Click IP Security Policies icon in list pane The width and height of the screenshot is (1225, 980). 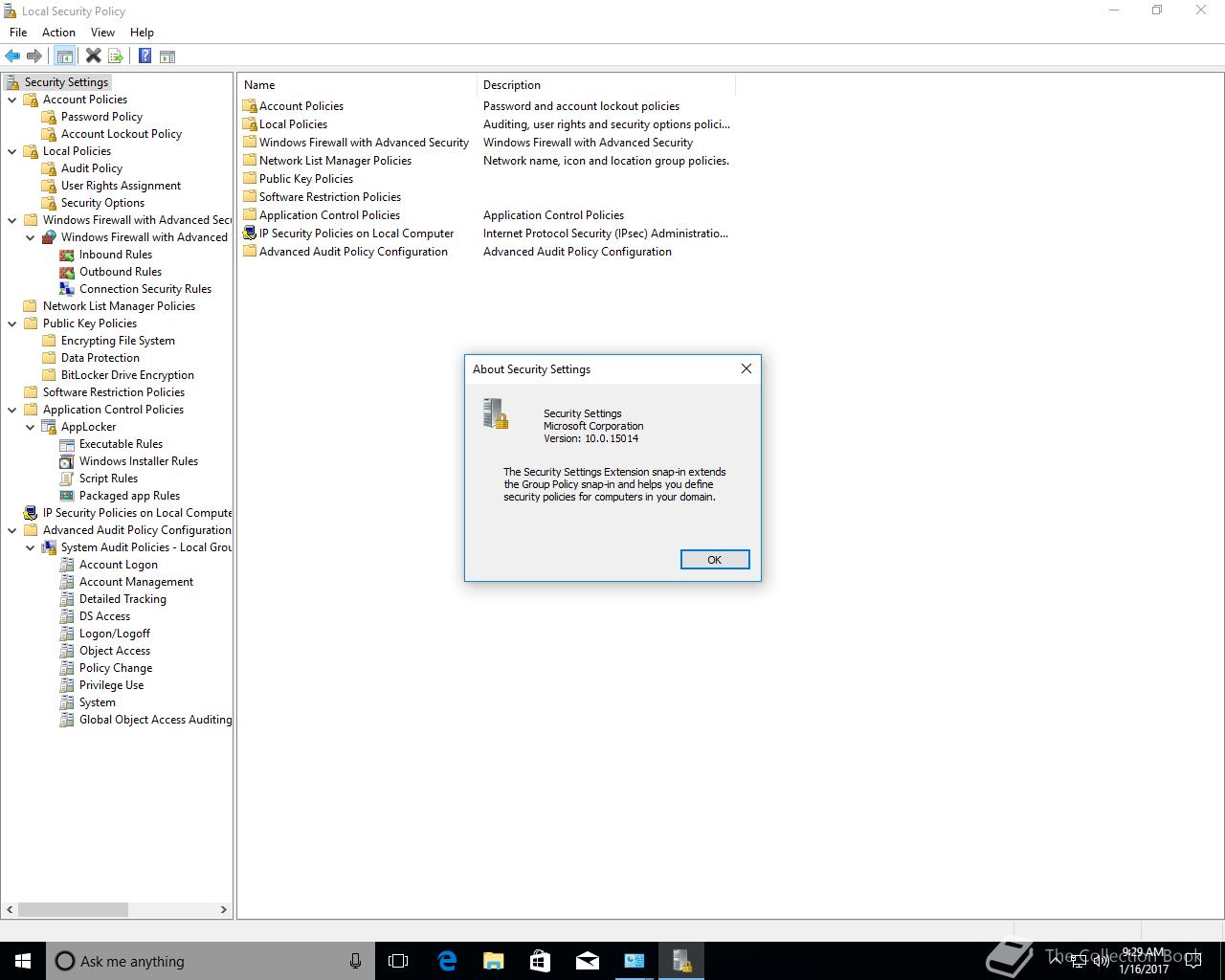coord(250,233)
